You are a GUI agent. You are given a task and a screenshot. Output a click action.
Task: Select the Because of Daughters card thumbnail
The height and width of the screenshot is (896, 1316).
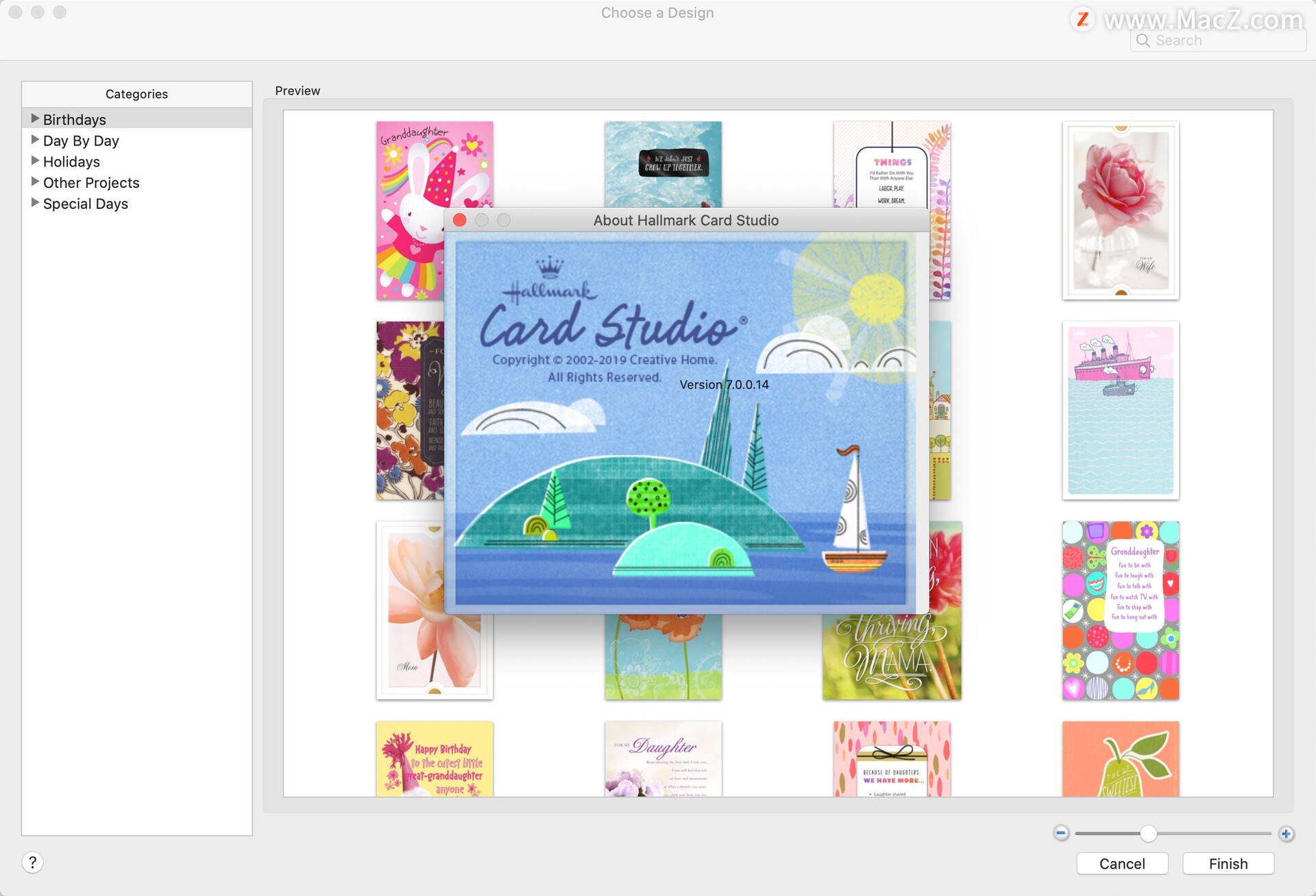pos(892,758)
